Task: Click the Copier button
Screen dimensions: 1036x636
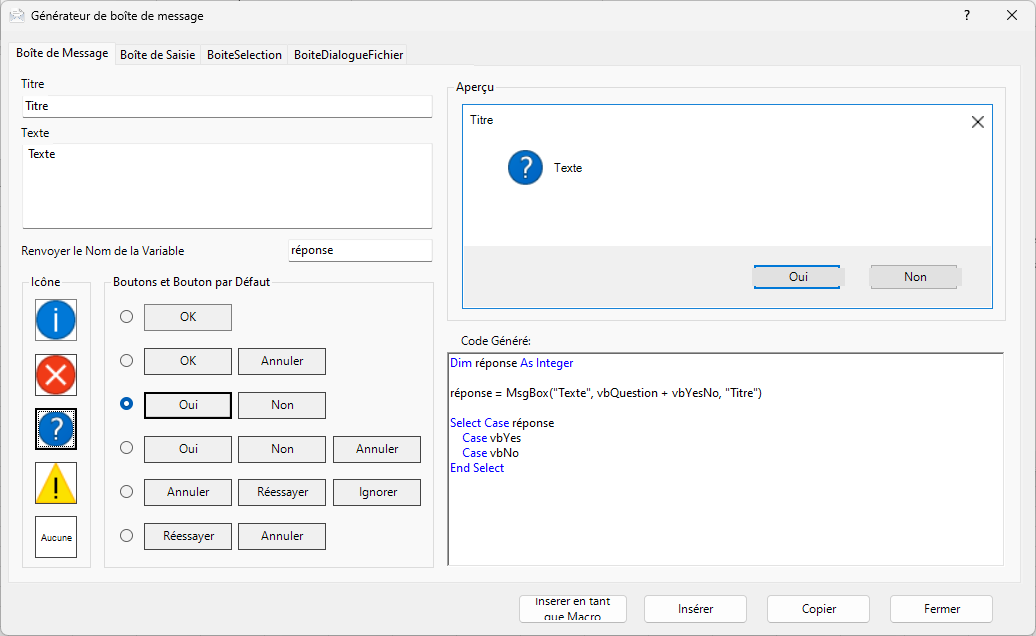Action: pyautogui.click(x=819, y=609)
